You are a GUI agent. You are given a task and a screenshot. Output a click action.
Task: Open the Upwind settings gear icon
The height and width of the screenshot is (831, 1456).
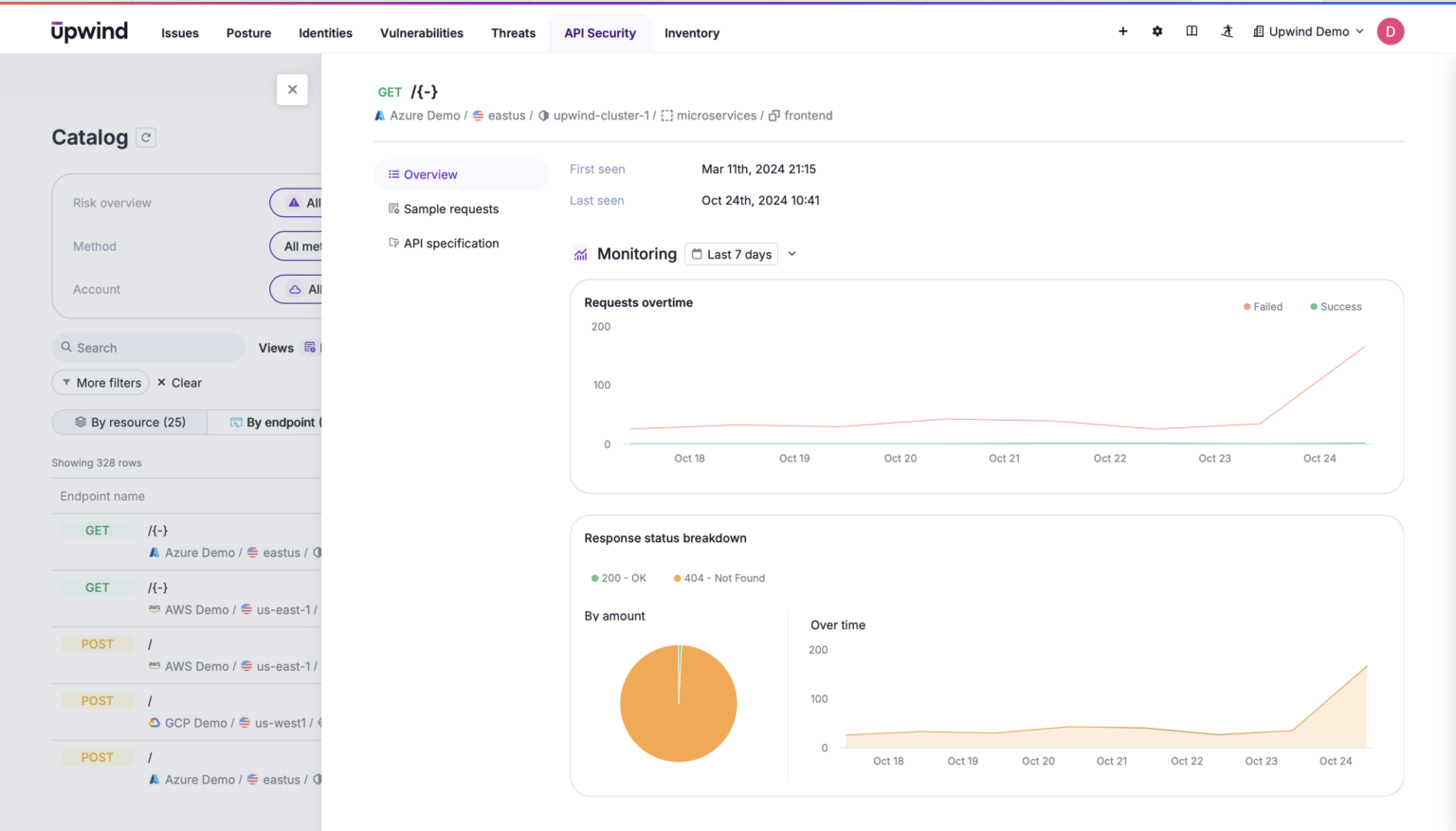pos(1156,31)
